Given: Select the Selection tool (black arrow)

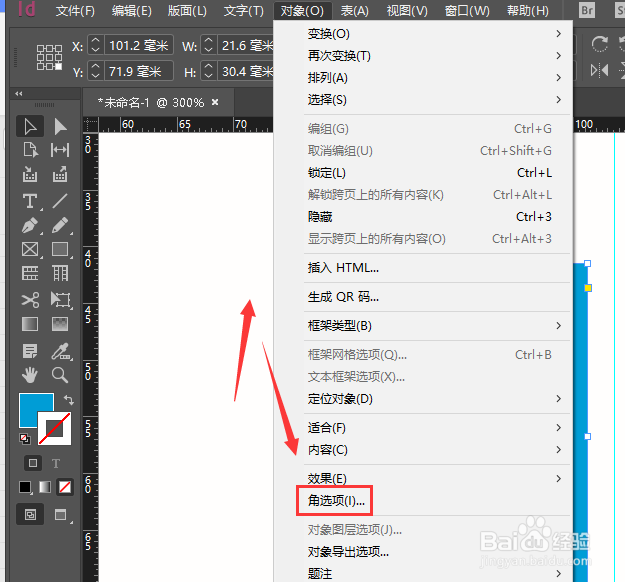Looking at the screenshot, I should coord(30,127).
